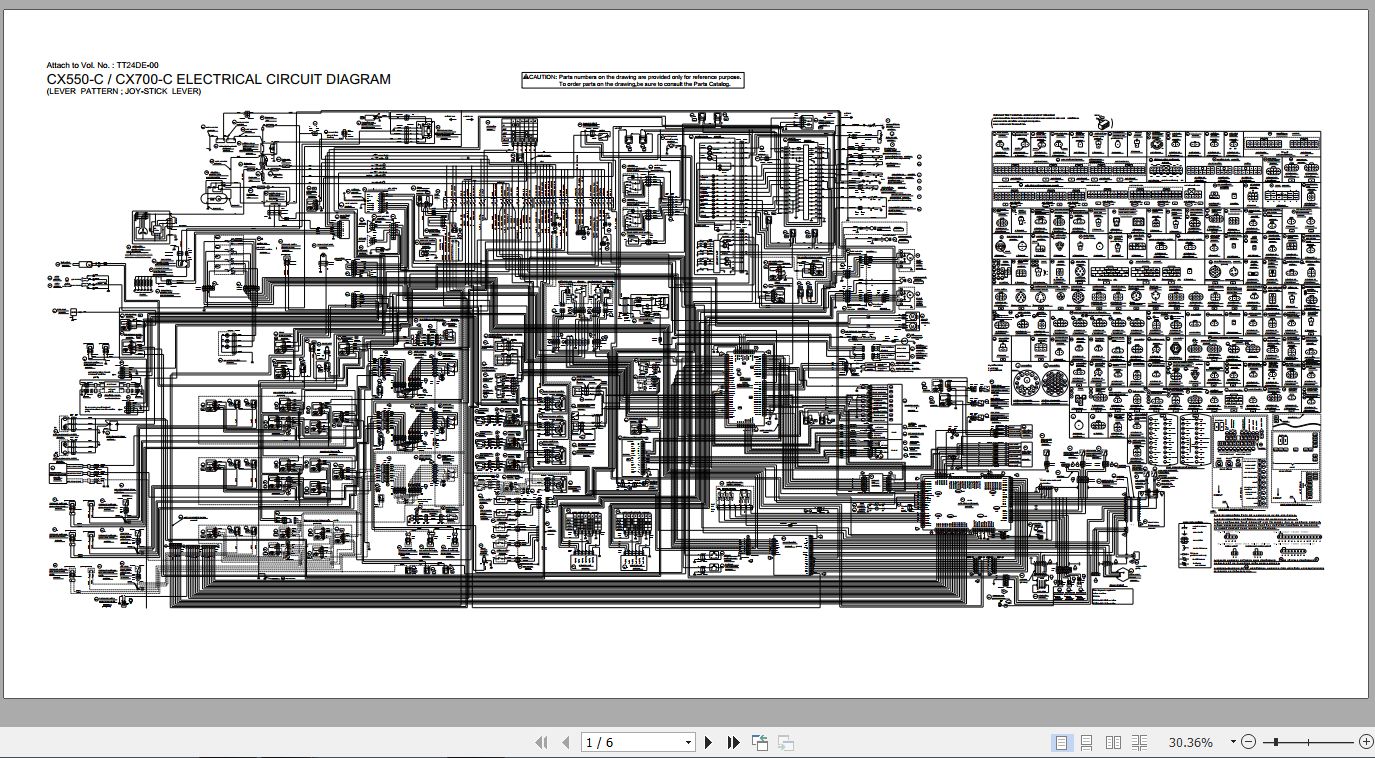Toggle continuous facing page view
This screenshot has height=758, width=1375.
(1139, 742)
